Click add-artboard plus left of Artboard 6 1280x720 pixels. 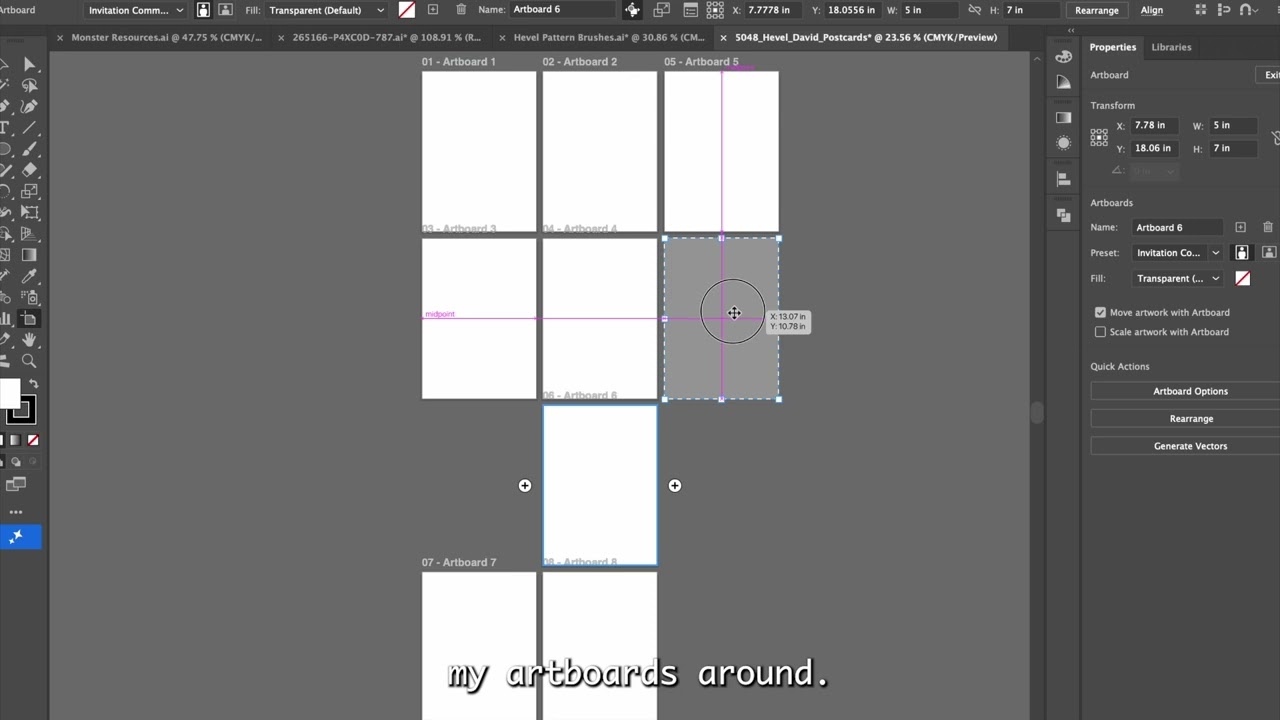525,486
